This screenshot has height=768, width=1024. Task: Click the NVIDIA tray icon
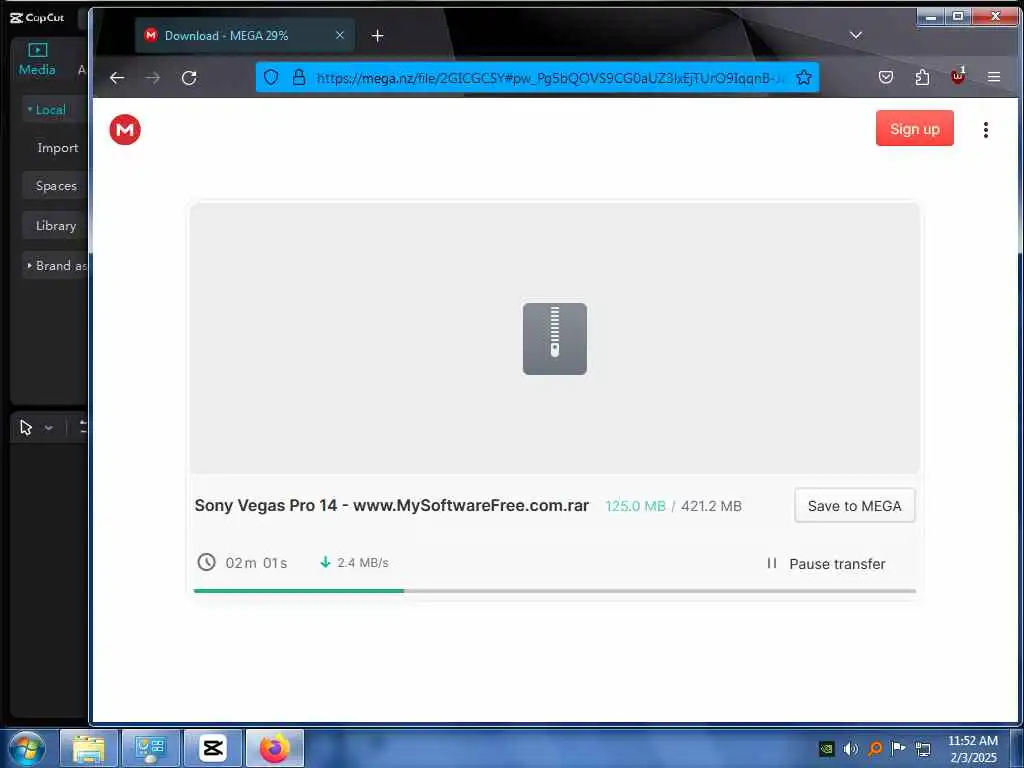click(x=827, y=748)
